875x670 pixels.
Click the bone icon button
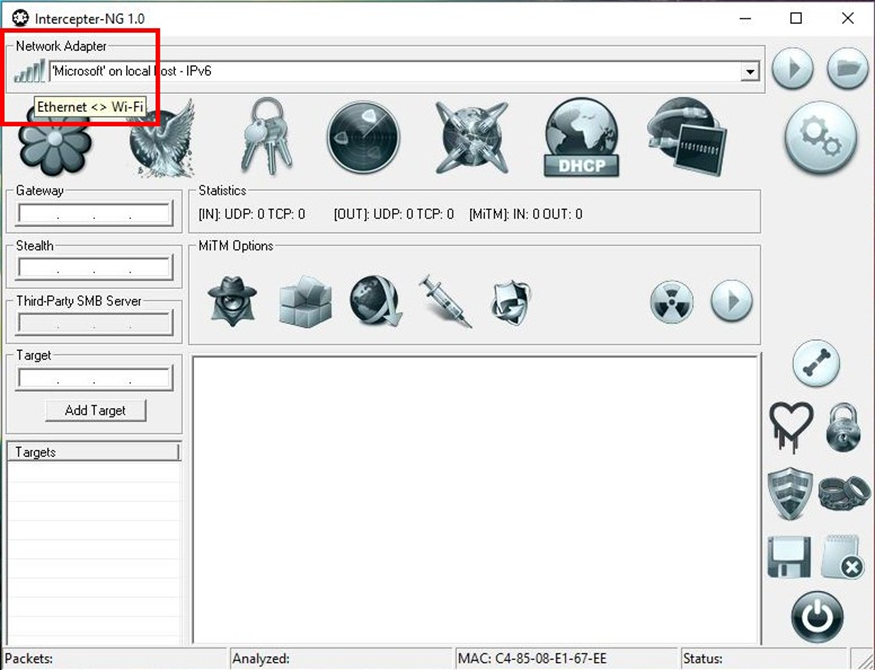(816, 363)
